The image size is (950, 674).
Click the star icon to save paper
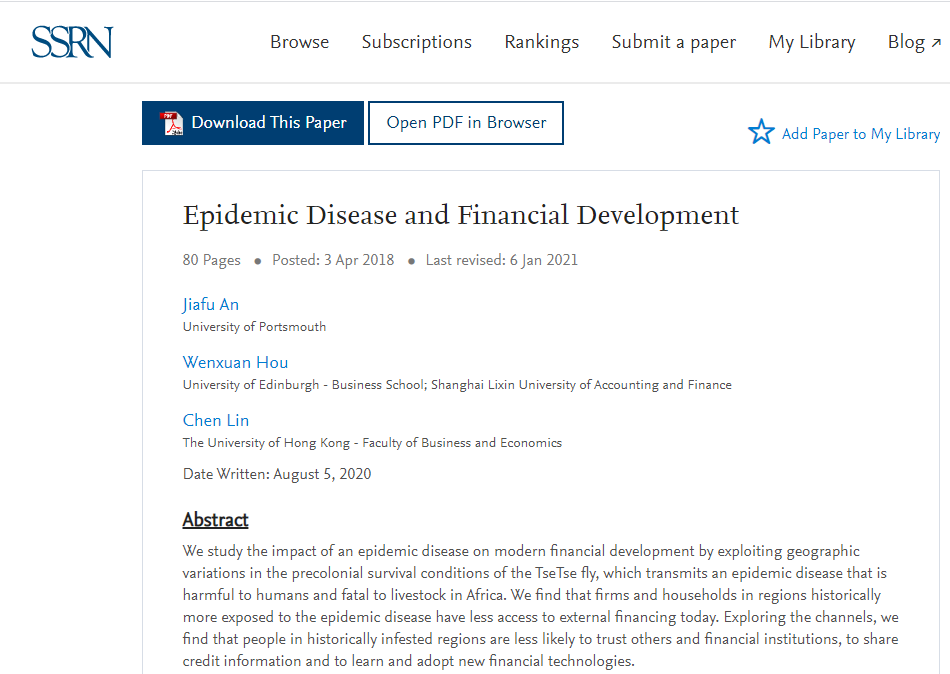[x=761, y=132]
